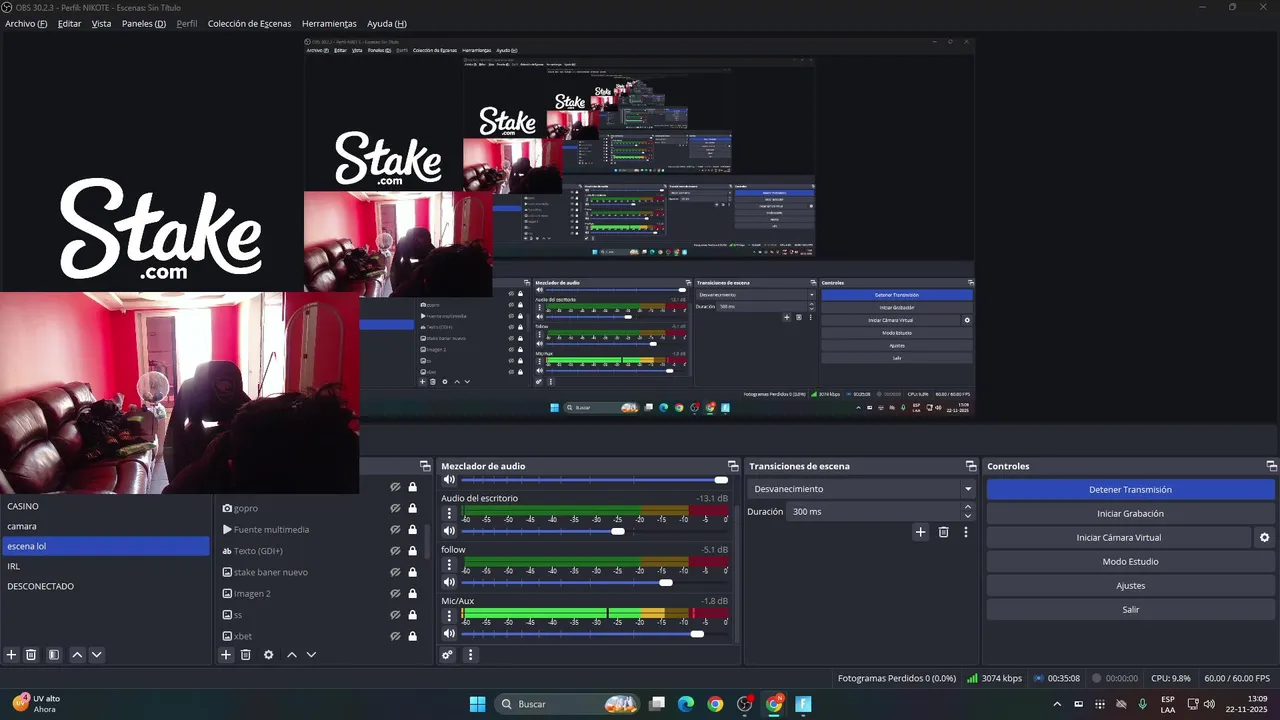Mute the Mic/Aux audio channel
The width and height of the screenshot is (1280, 720).
click(450, 633)
